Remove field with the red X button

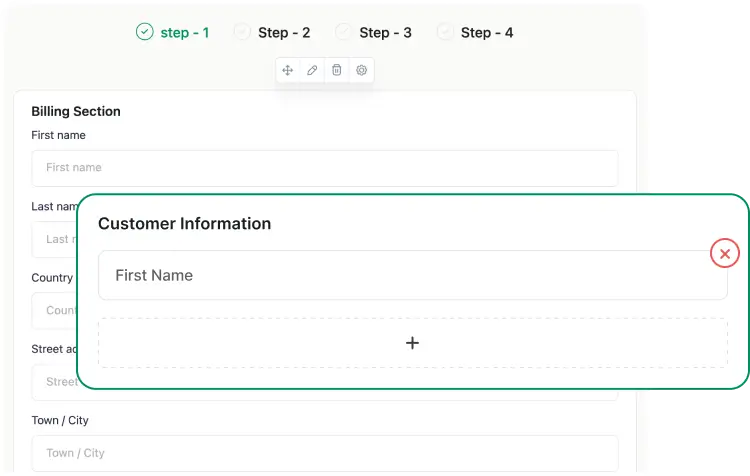(x=725, y=254)
